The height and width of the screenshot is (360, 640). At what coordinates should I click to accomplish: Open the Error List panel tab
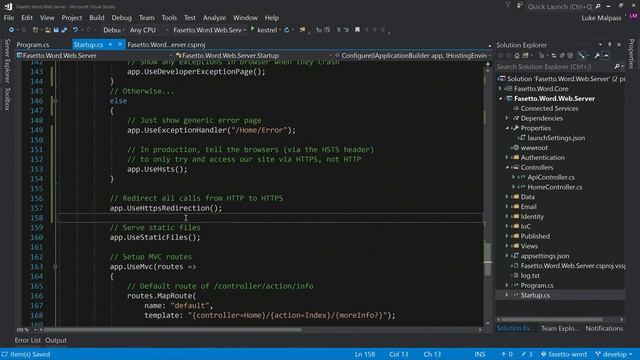click(27, 340)
